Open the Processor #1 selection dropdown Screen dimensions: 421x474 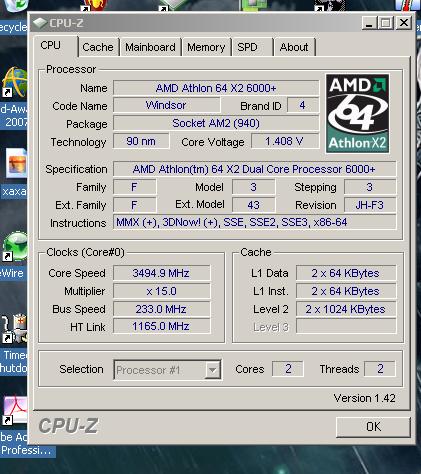pyautogui.click(x=167, y=370)
